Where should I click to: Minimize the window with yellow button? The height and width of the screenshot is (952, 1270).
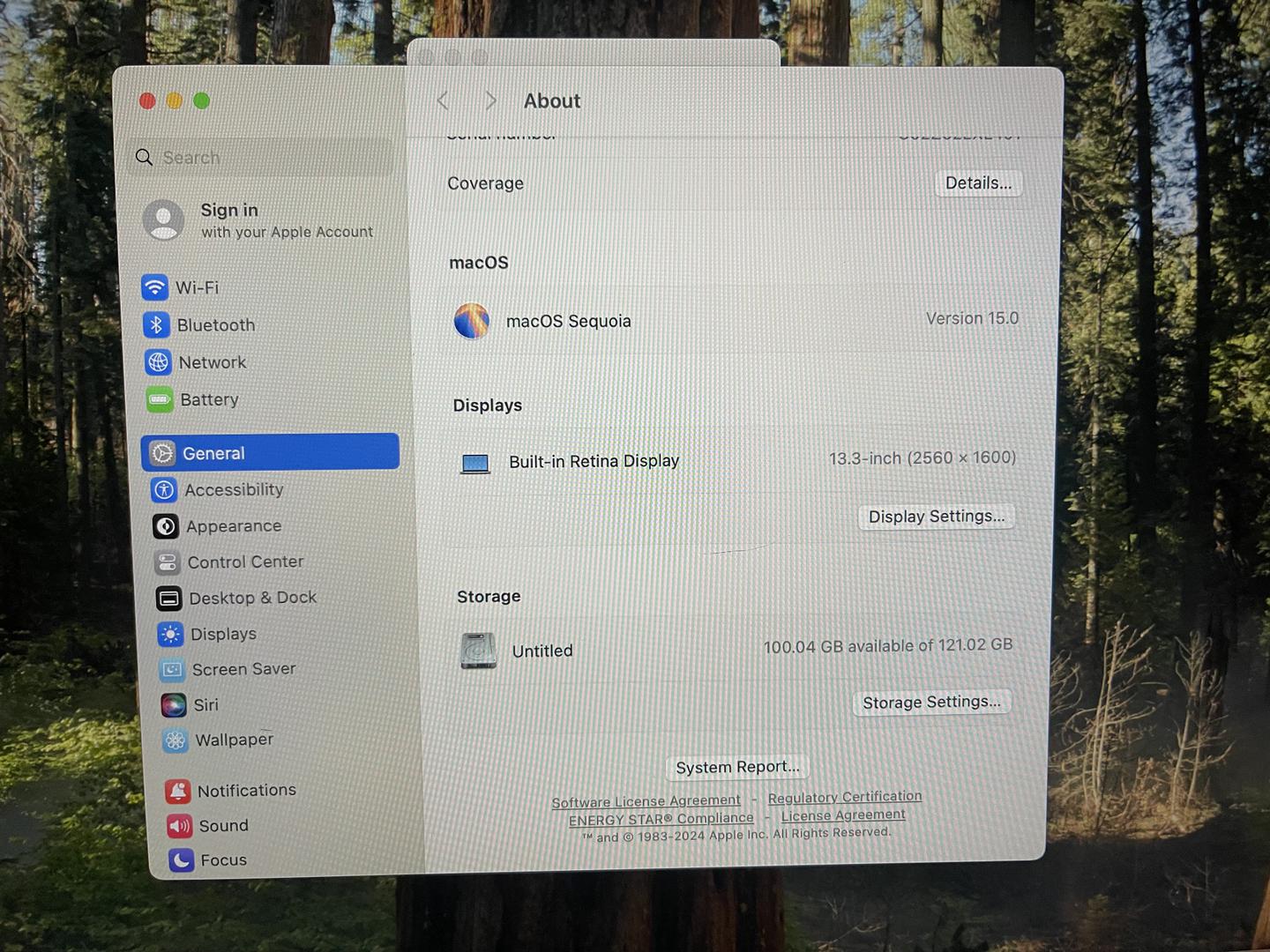[x=175, y=101]
